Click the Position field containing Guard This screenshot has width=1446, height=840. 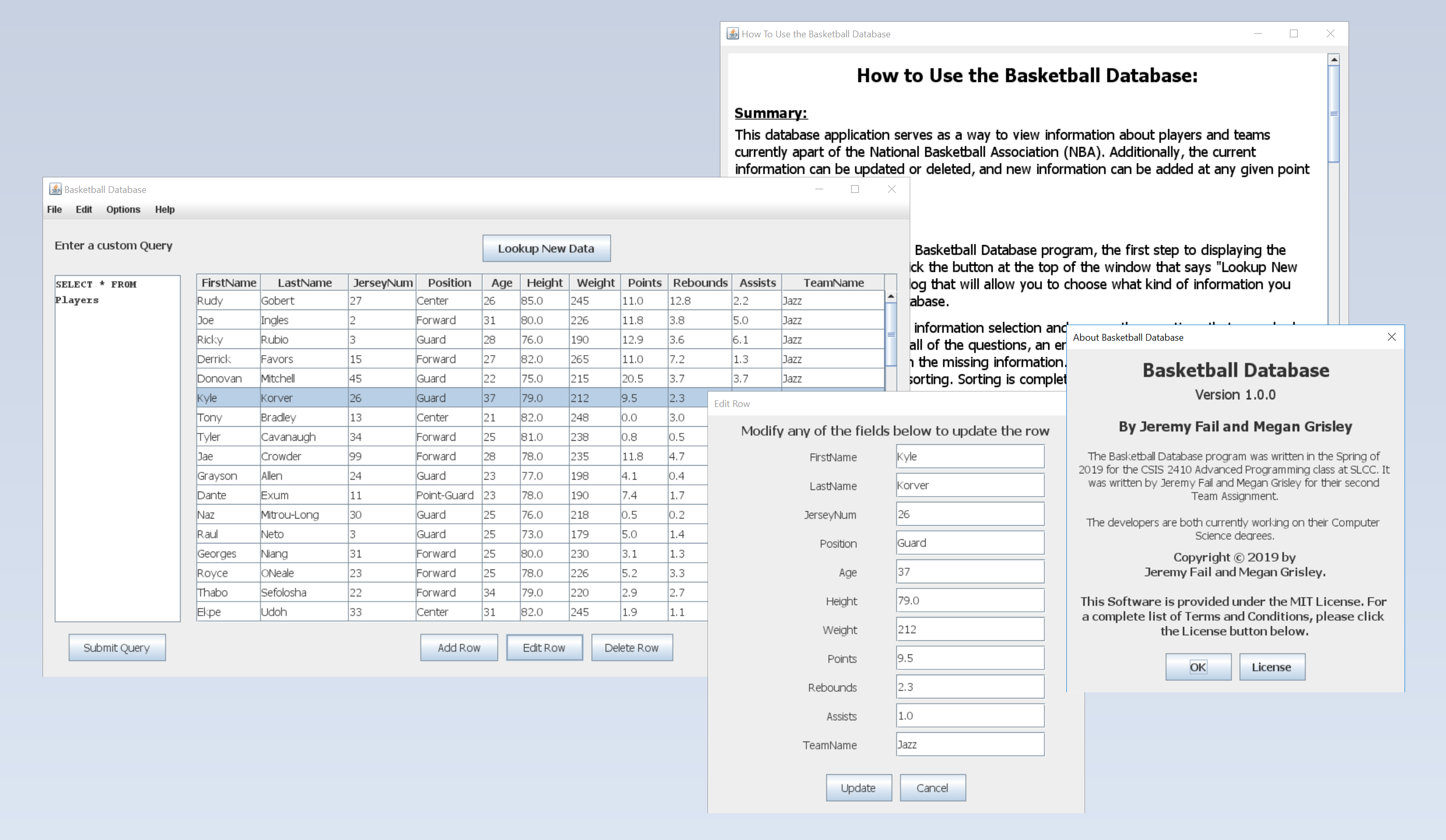[x=970, y=543]
